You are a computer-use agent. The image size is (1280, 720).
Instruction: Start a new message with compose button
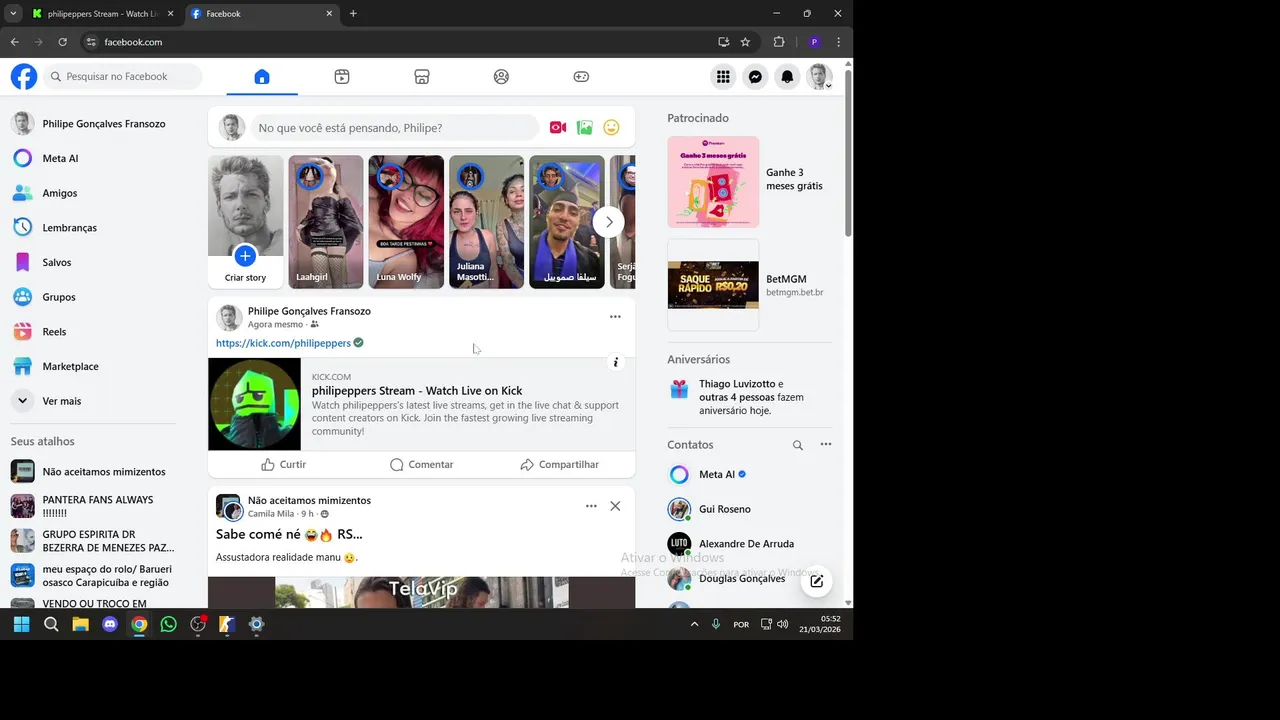coord(816,581)
